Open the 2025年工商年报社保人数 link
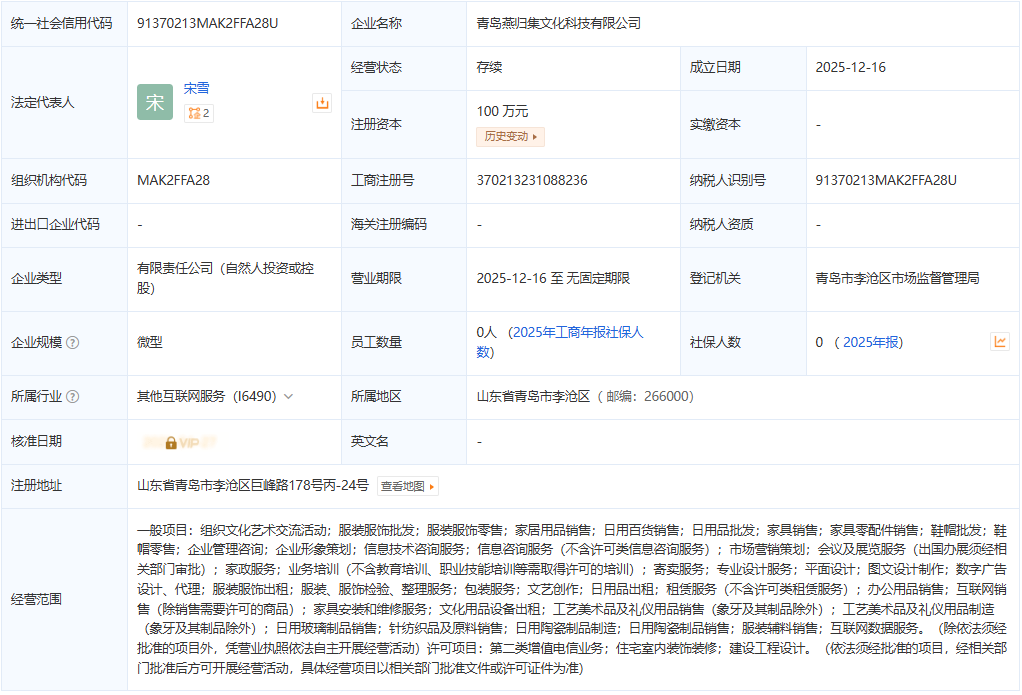The height and width of the screenshot is (695, 1022). pyautogui.click(x=560, y=342)
